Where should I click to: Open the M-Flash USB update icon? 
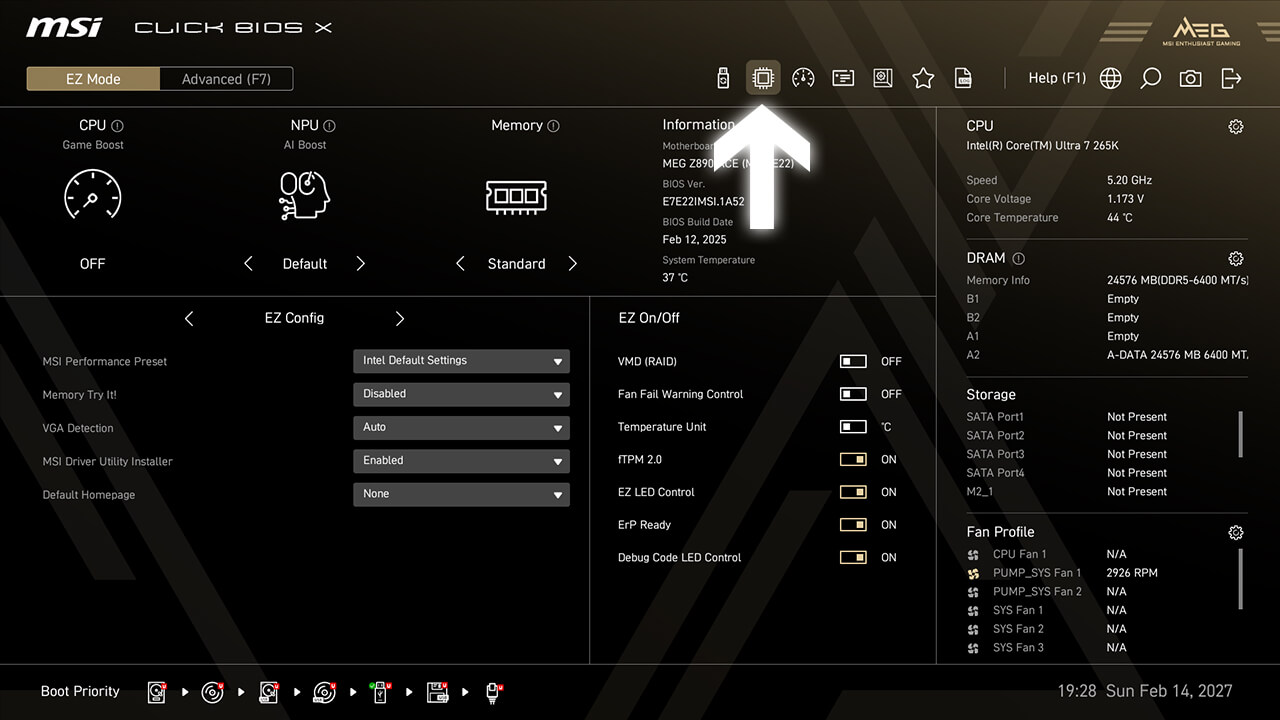(x=724, y=78)
